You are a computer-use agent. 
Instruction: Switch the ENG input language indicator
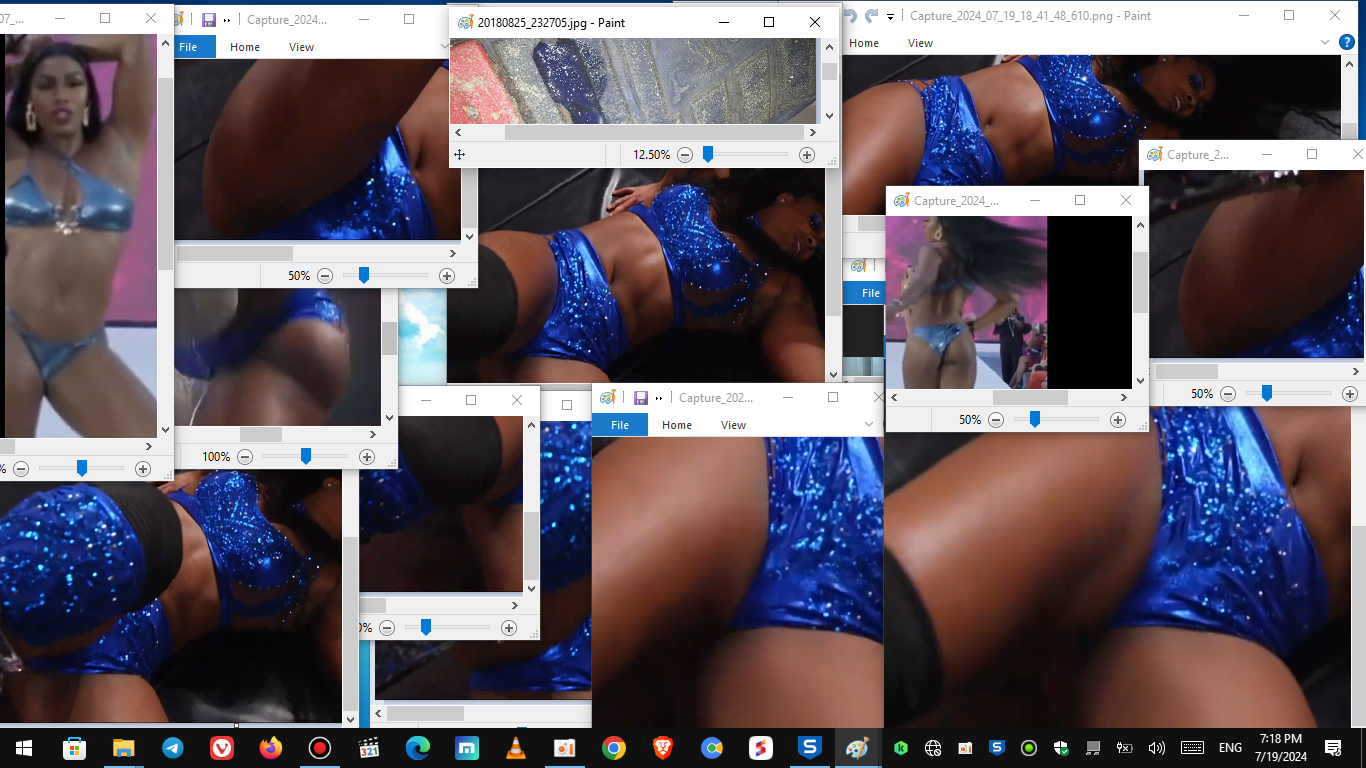pyautogui.click(x=1230, y=748)
